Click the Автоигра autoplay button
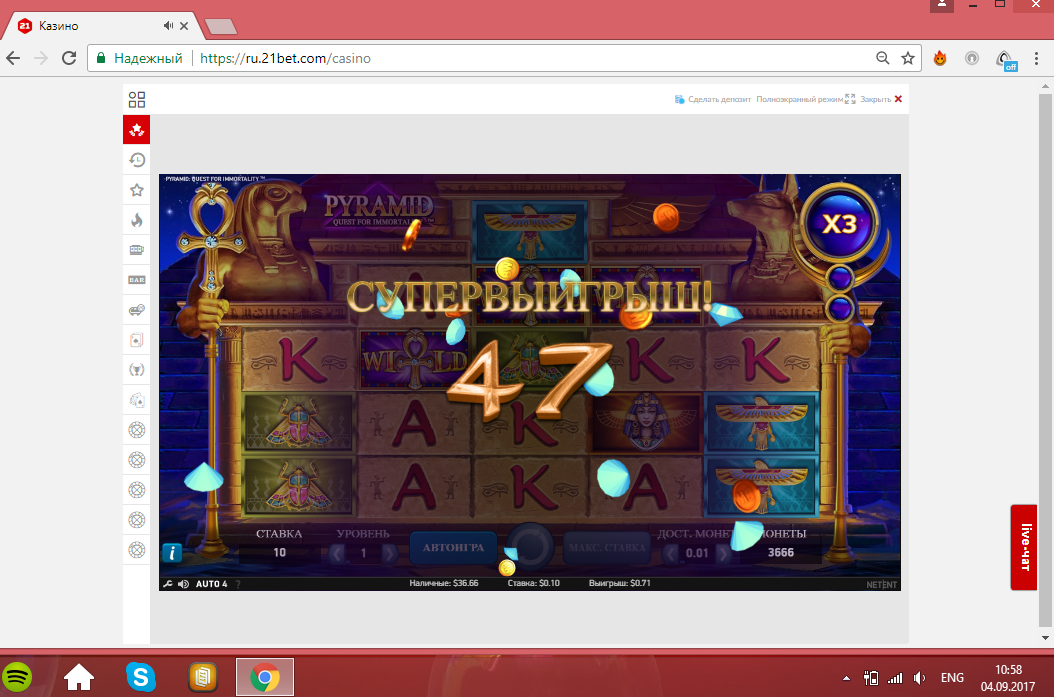 (453, 548)
